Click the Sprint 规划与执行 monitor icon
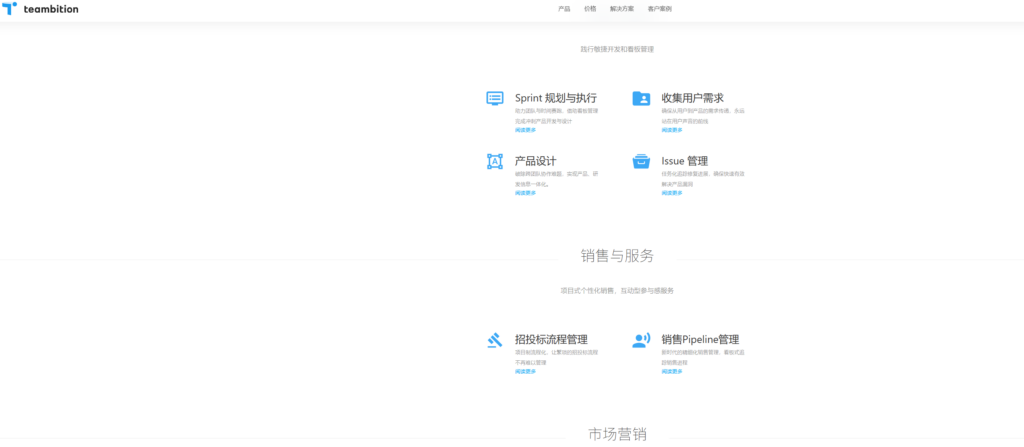This screenshot has width=1024, height=447. (x=494, y=98)
